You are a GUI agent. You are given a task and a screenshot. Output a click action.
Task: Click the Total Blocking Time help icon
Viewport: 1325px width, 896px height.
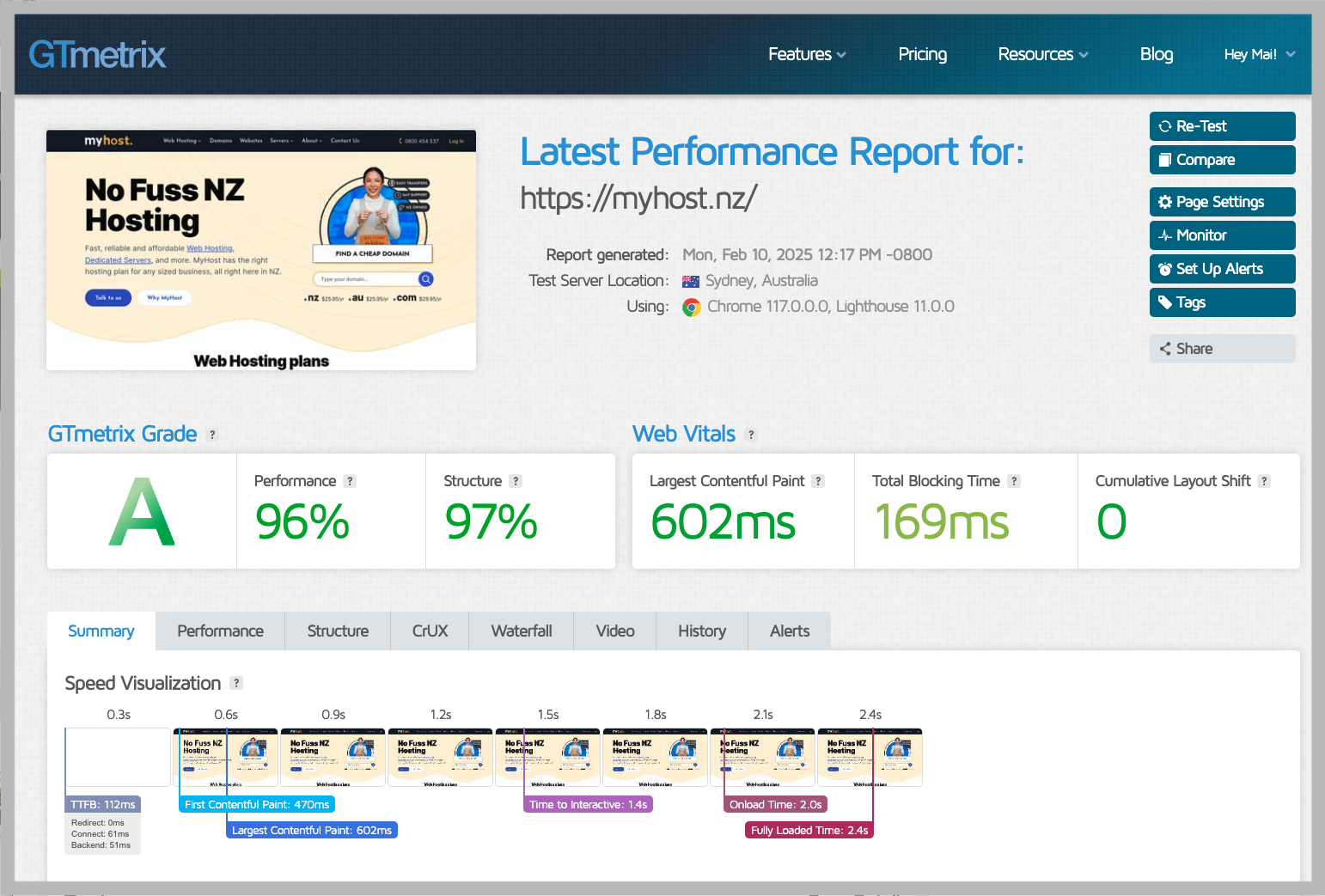point(1014,481)
